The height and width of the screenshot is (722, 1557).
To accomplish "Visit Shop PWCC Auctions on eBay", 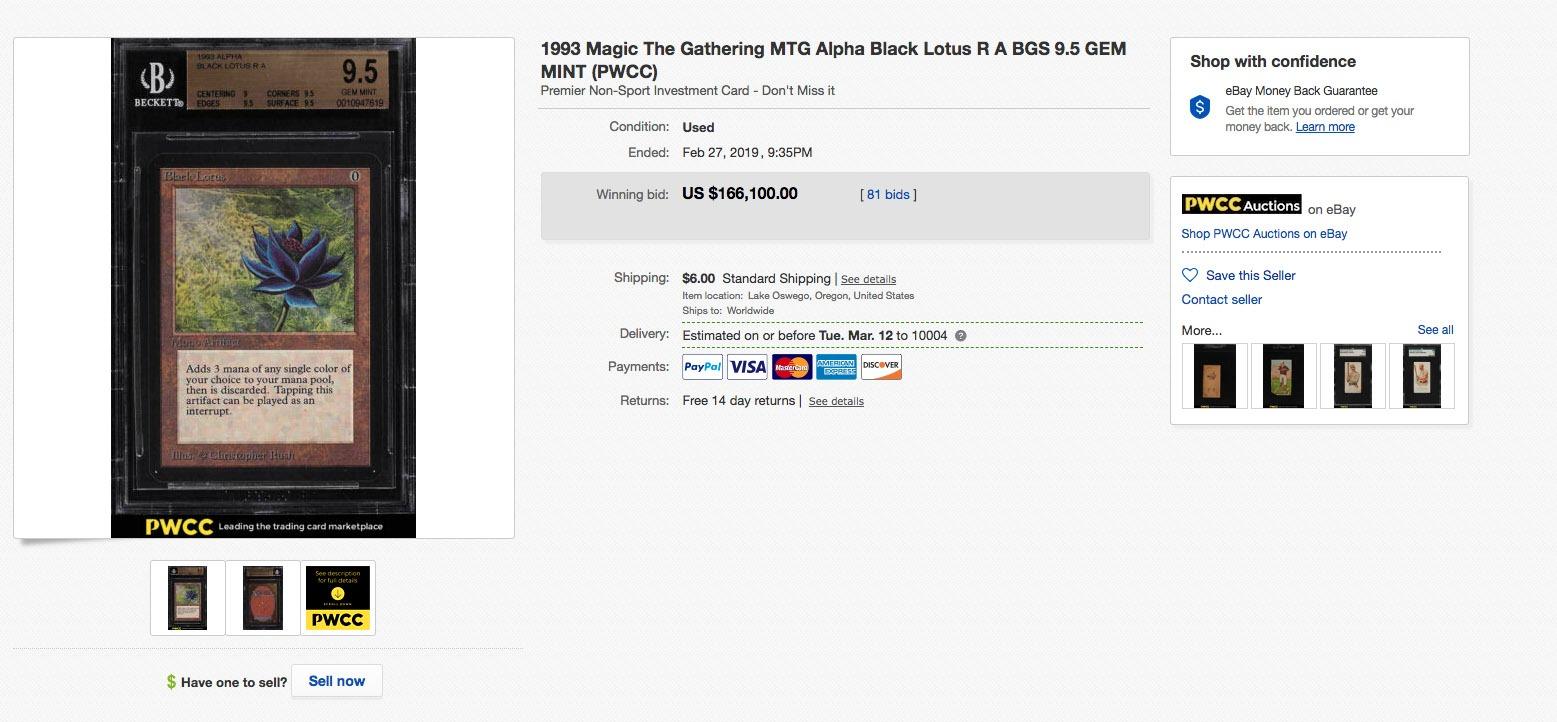I will point(1264,234).
